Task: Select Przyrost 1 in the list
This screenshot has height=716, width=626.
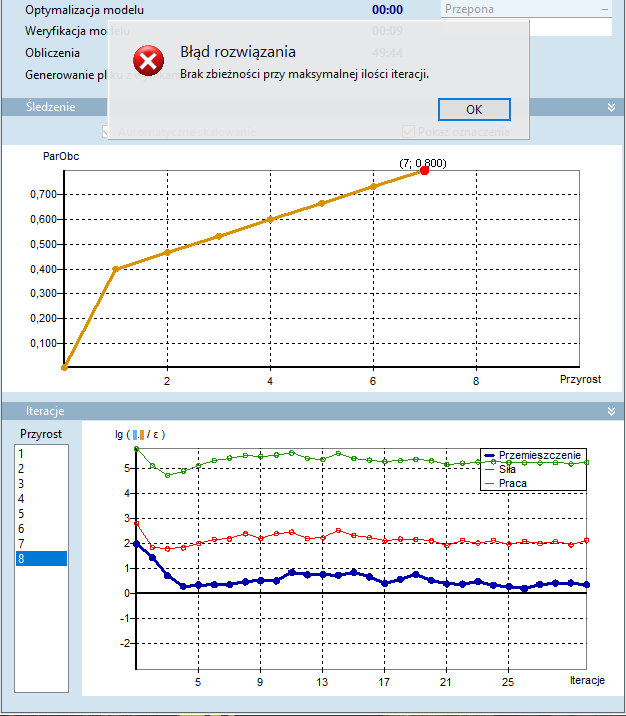Action: 42,453
